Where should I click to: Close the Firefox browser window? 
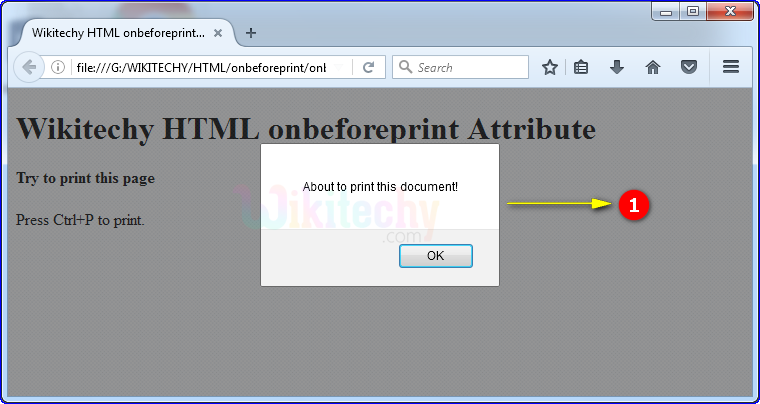click(x=729, y=11)
